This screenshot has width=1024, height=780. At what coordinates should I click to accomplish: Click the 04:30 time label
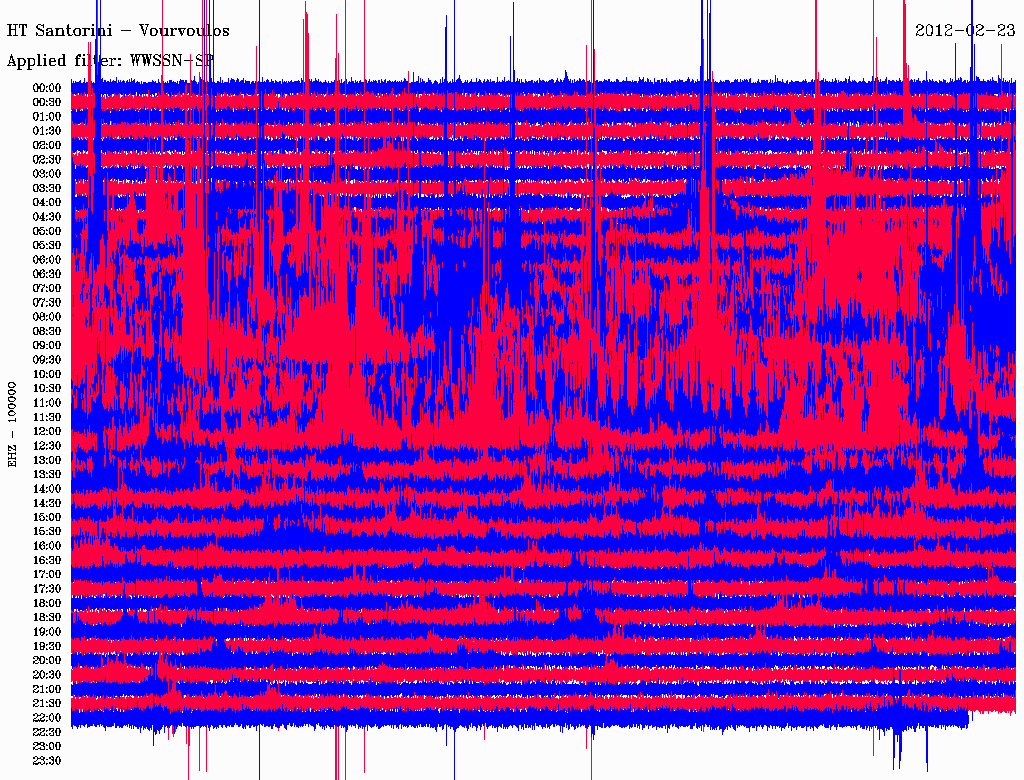point(47,217)
